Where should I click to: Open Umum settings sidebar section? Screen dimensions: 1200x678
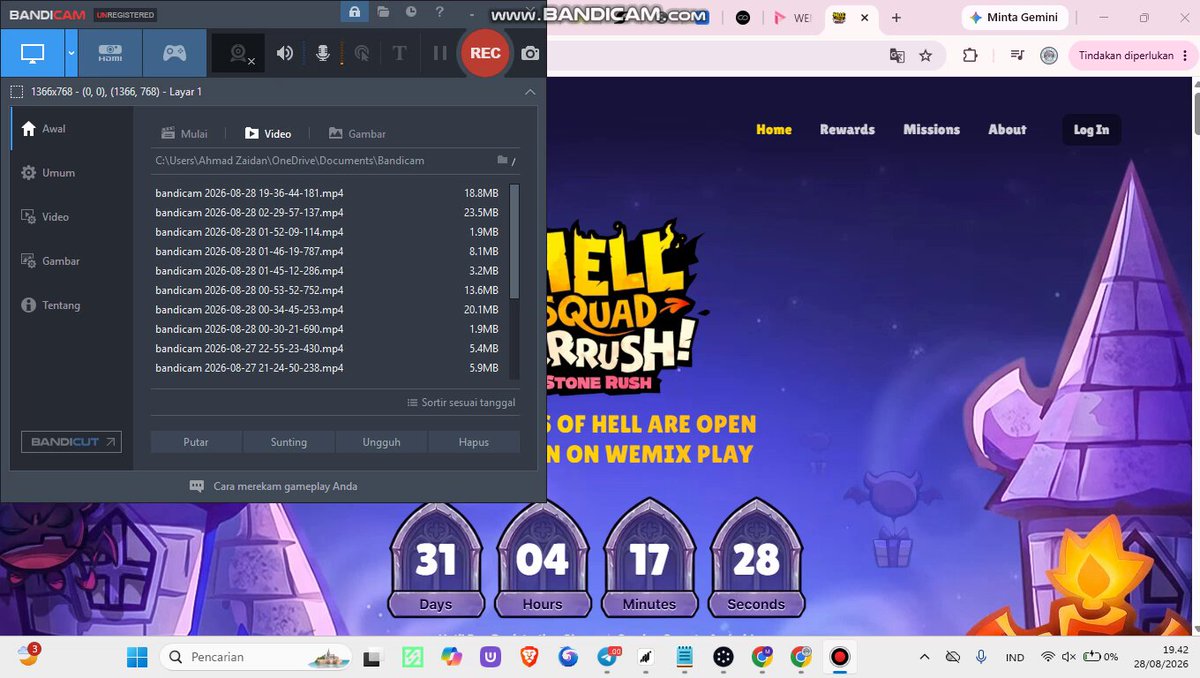tap(71, 173)
